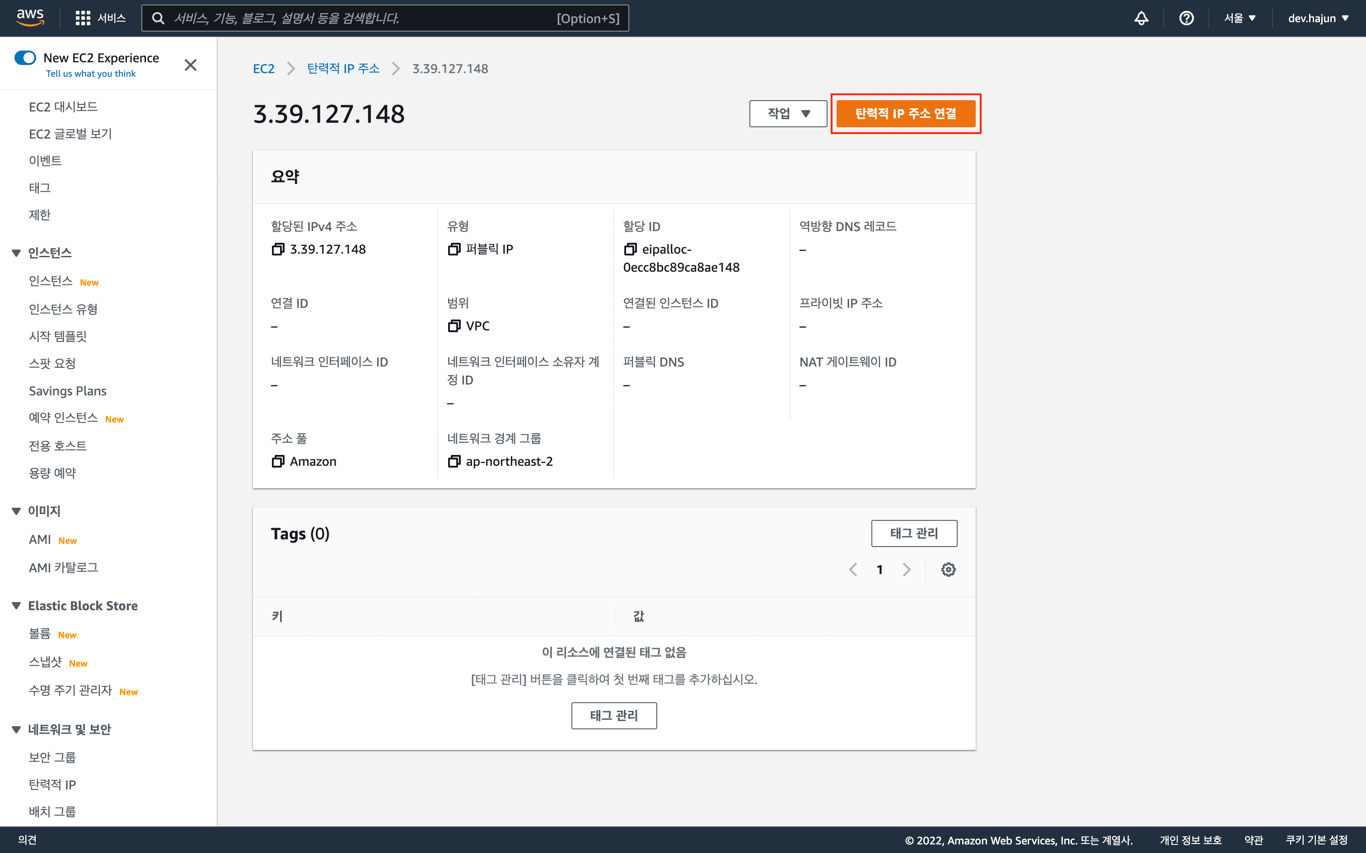Click the 탄력적 IP 주소 breadcrumb link
The image size is (1366, 853).
click(x=343, y=69)
